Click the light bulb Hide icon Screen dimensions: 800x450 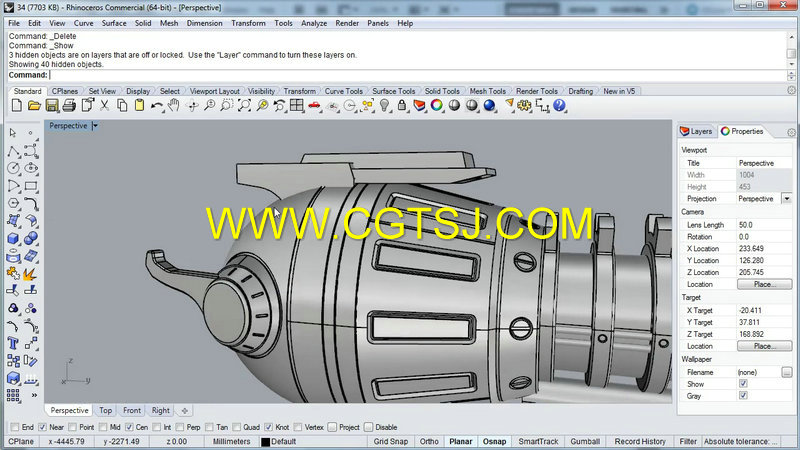[384, 106]
